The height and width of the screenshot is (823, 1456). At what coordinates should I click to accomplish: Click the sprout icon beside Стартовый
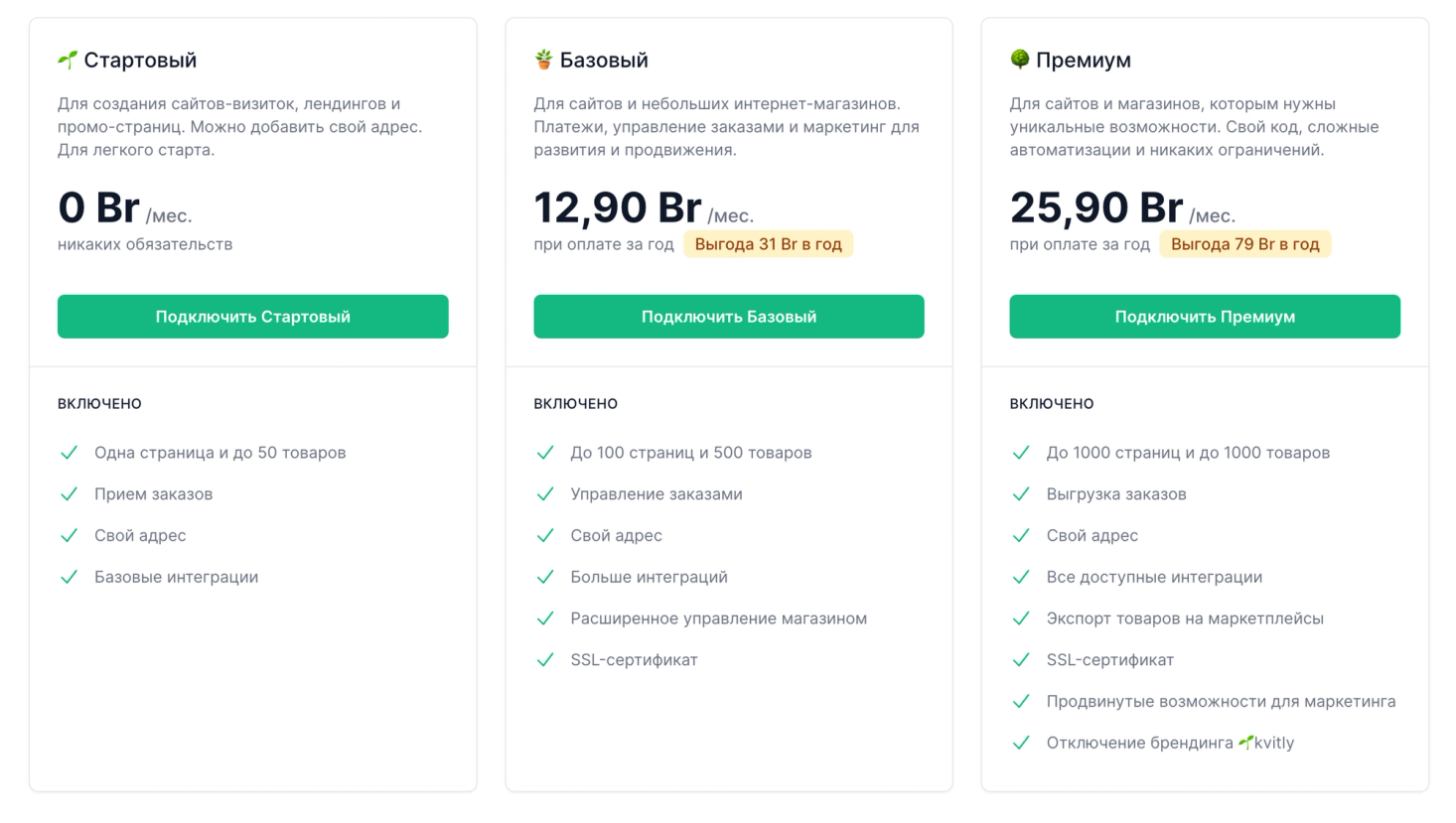click(68, 61)
